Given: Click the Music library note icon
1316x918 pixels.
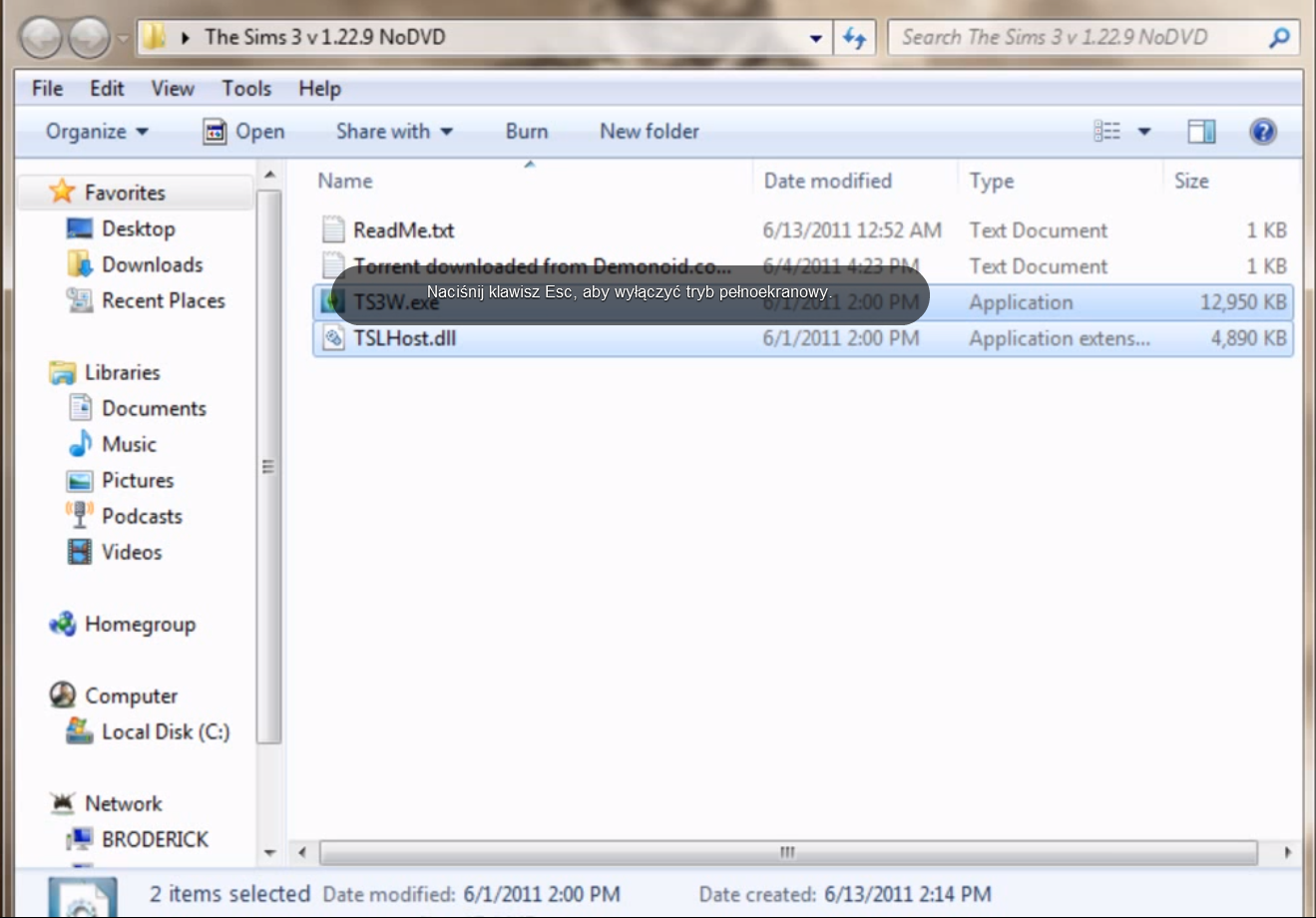Looking at the screenshot, I should pyautogui.click(x=80, y=444).
